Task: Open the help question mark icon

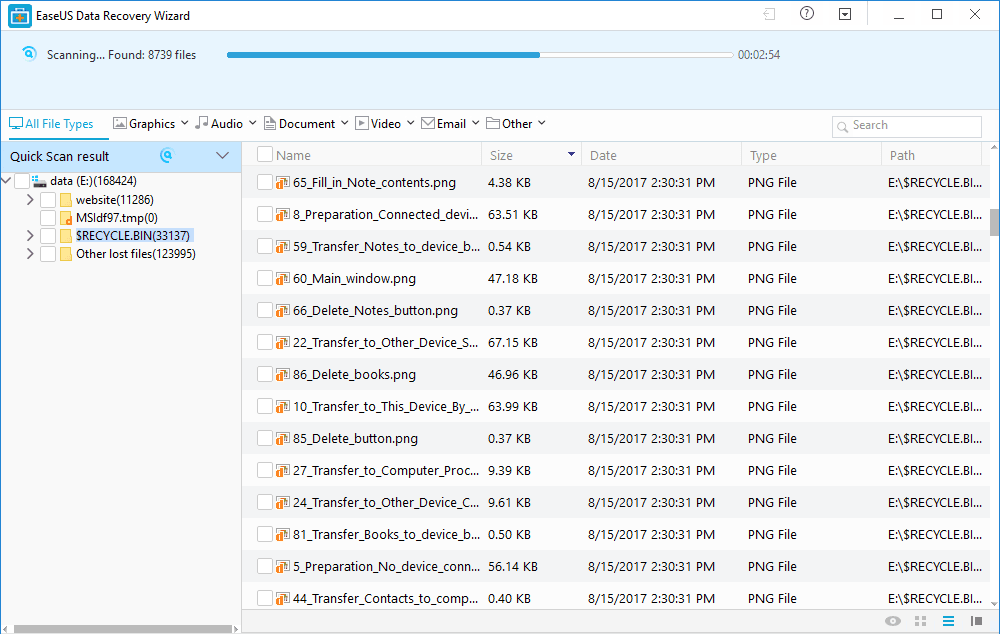Action: tap(807, 14)
